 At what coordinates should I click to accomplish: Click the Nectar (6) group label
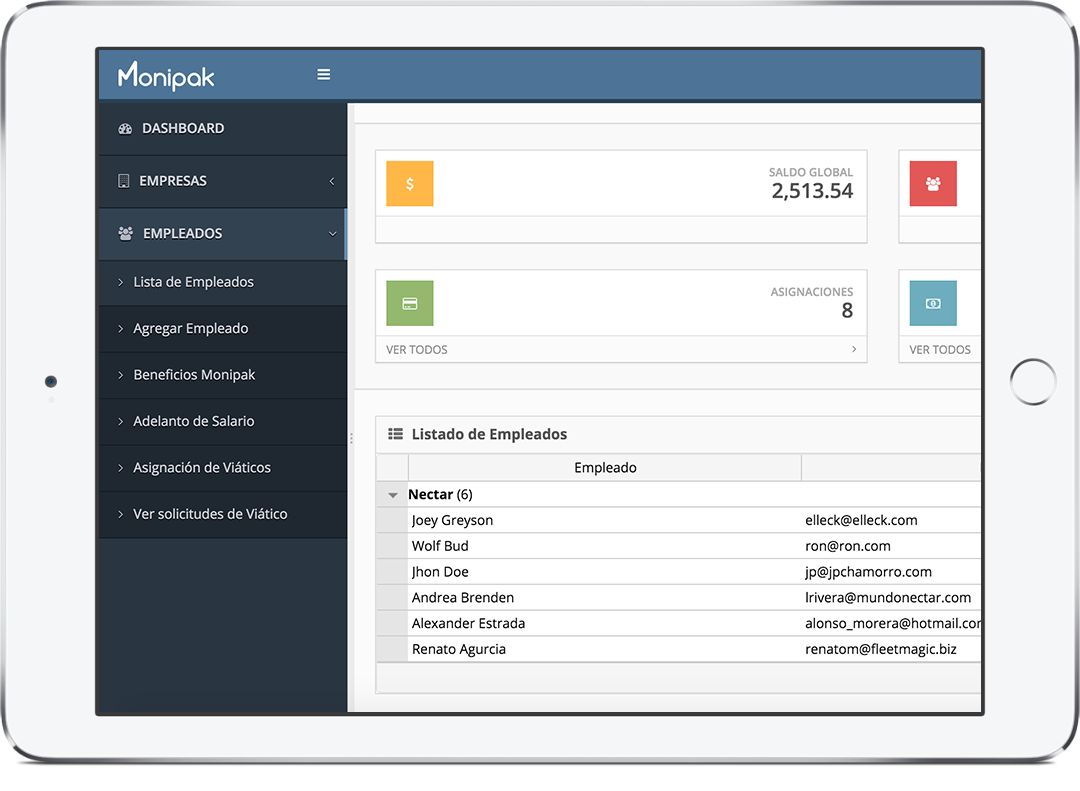point(440,495)
